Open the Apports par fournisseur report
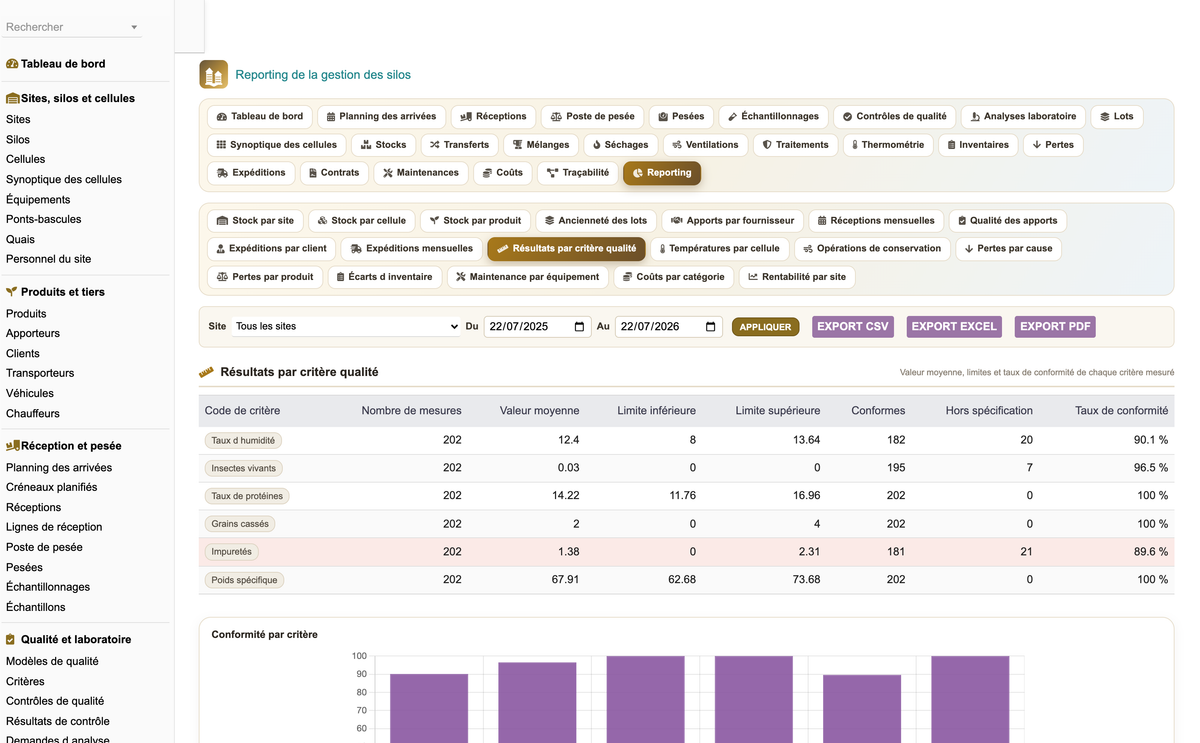This screenshot has width=1200, height=743. (732, 221)
